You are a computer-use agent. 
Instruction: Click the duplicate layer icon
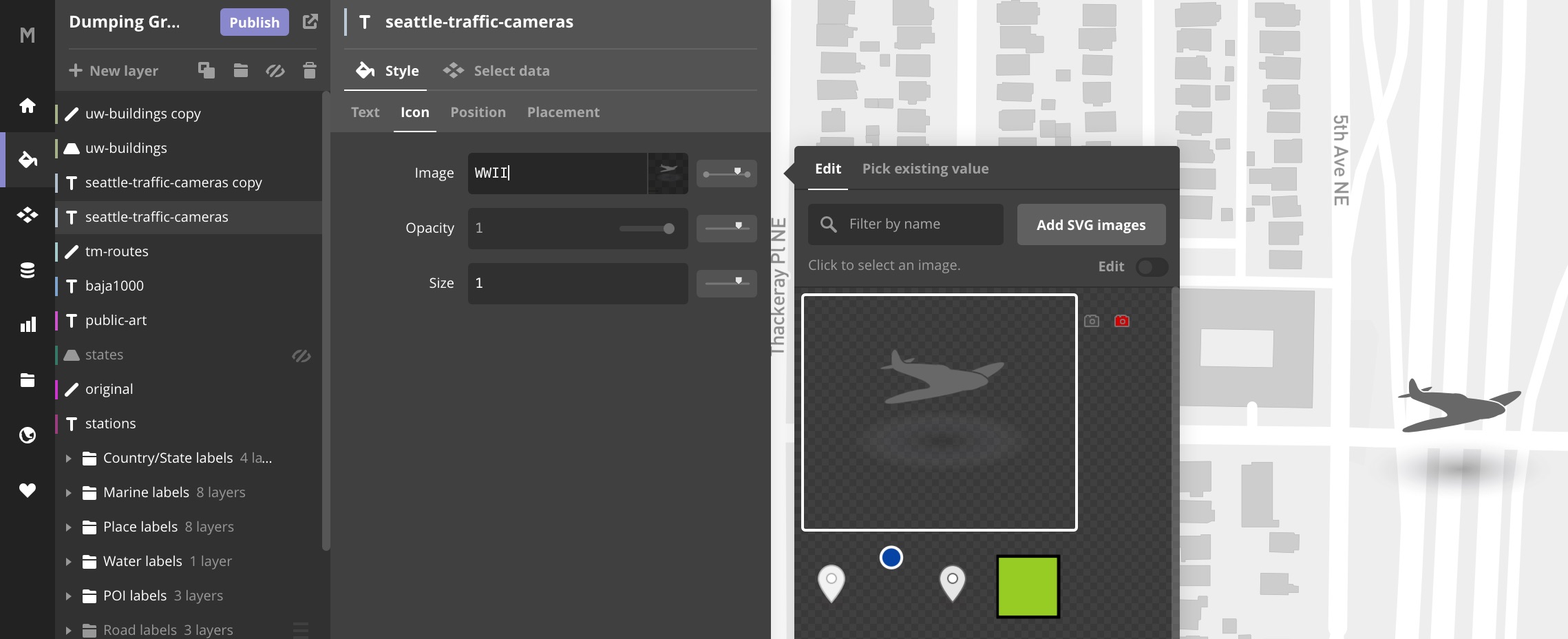pyautogui.click(x=206, y=70)
